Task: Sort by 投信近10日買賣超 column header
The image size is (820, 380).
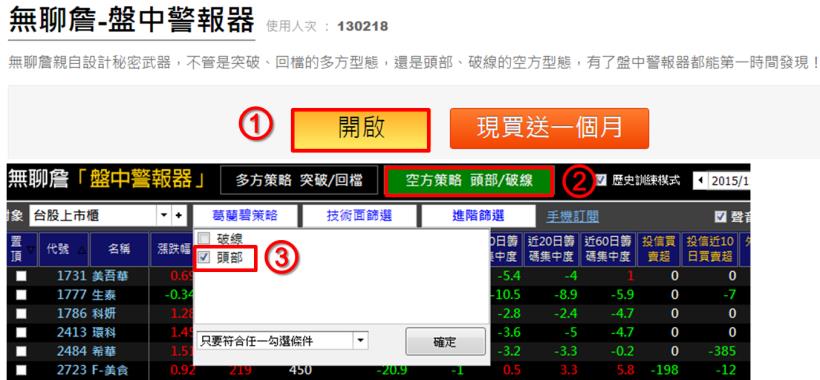Action: (710, 250)
